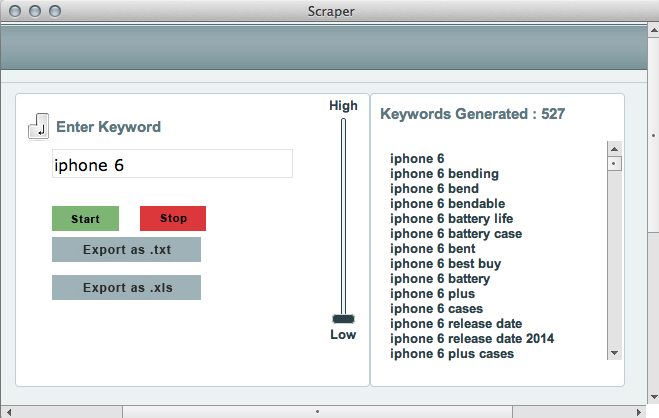Click the Enter Keyword note icon
The image size is (659, 418).
coord(38,126)
